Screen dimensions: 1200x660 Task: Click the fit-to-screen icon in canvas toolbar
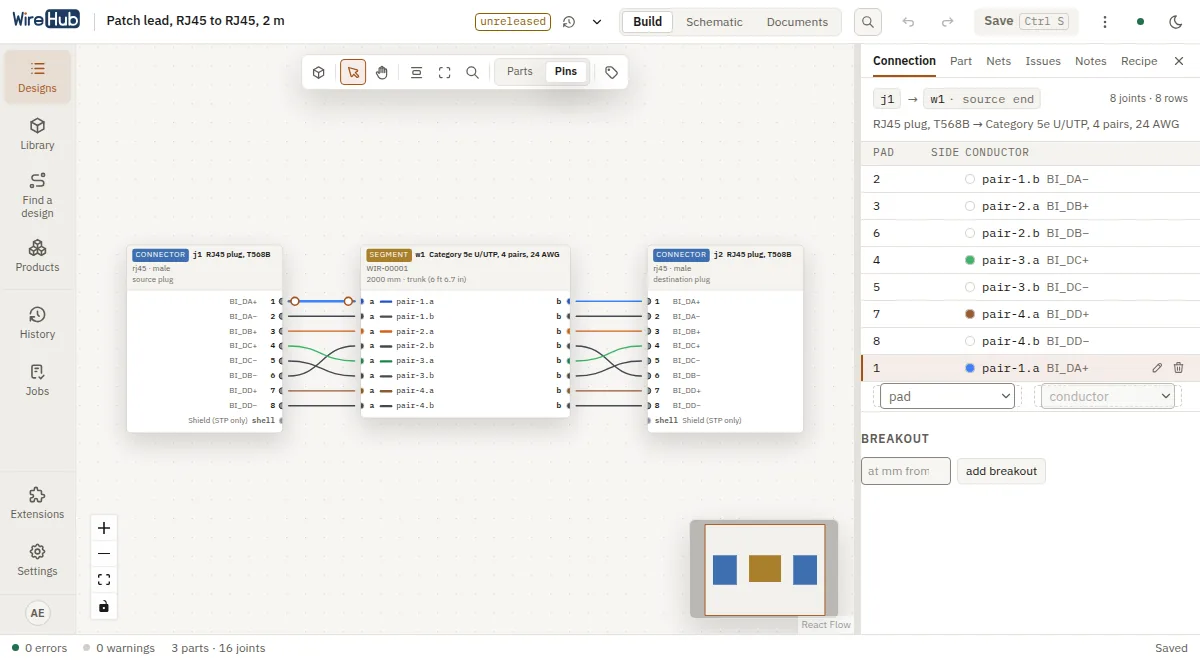[445, 72]
